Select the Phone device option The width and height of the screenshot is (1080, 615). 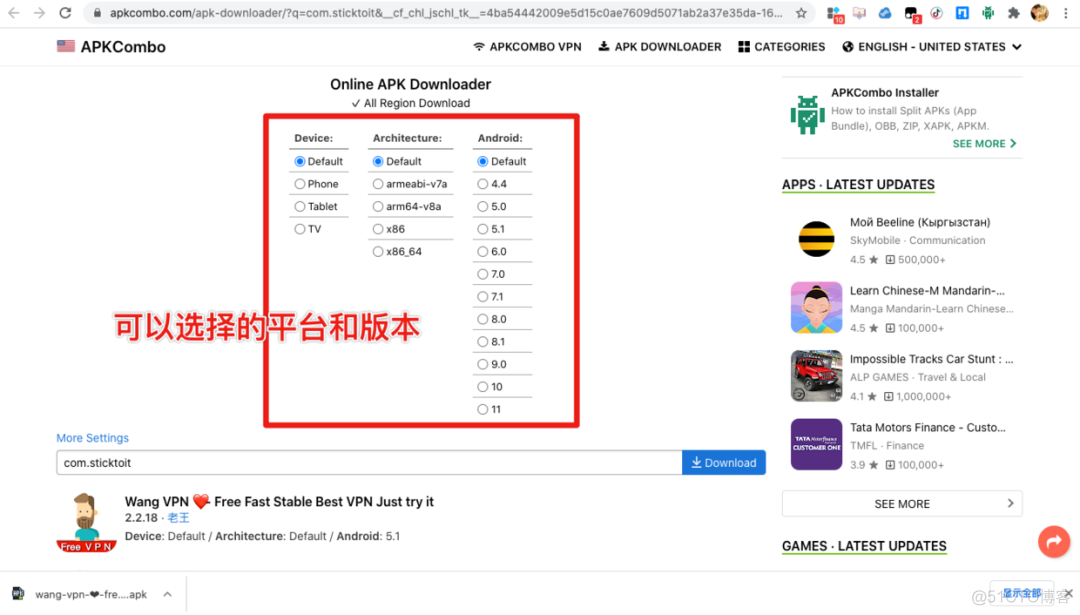pos(300,184)
